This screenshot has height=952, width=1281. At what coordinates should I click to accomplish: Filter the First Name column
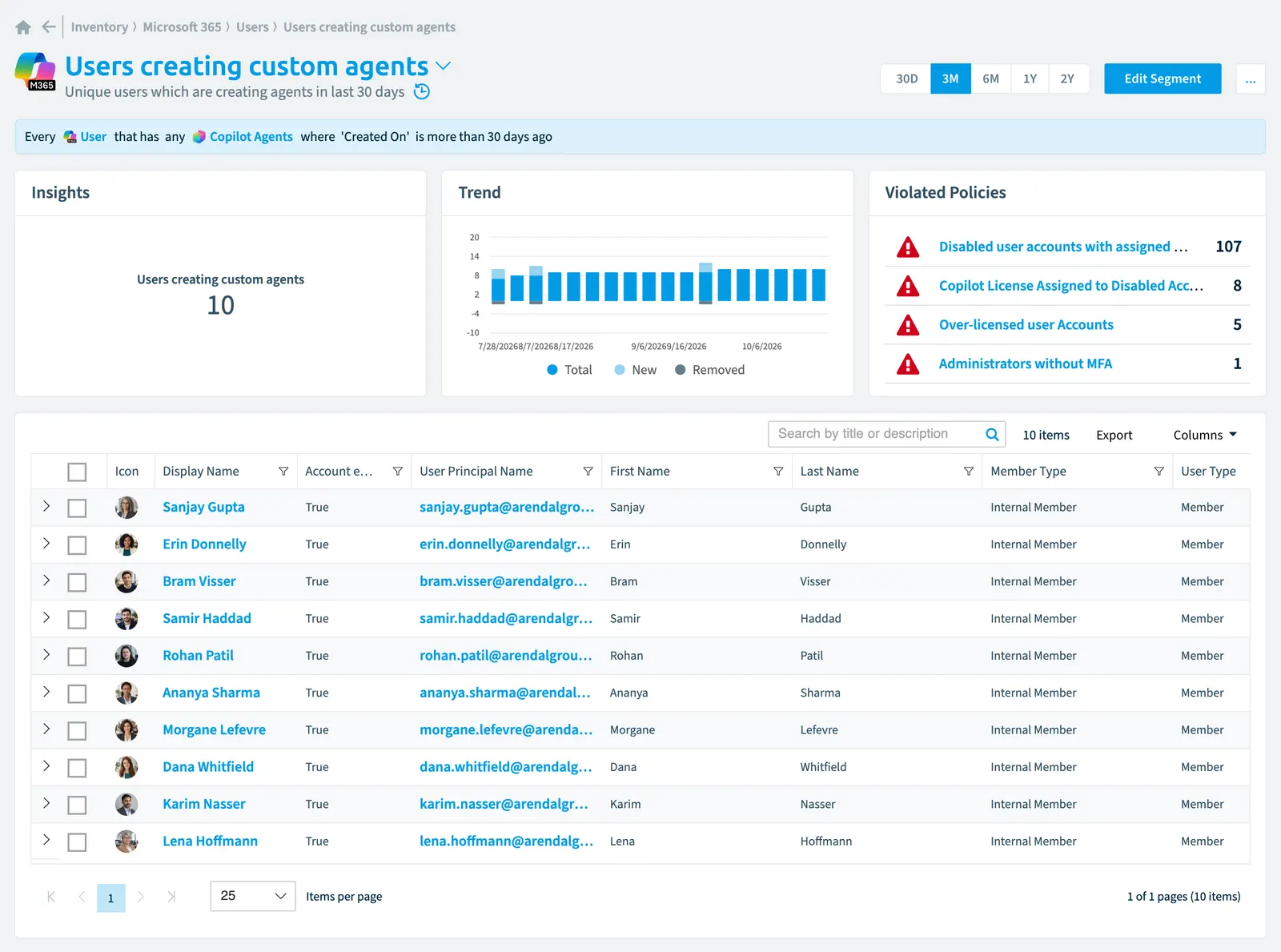point(778,472)
